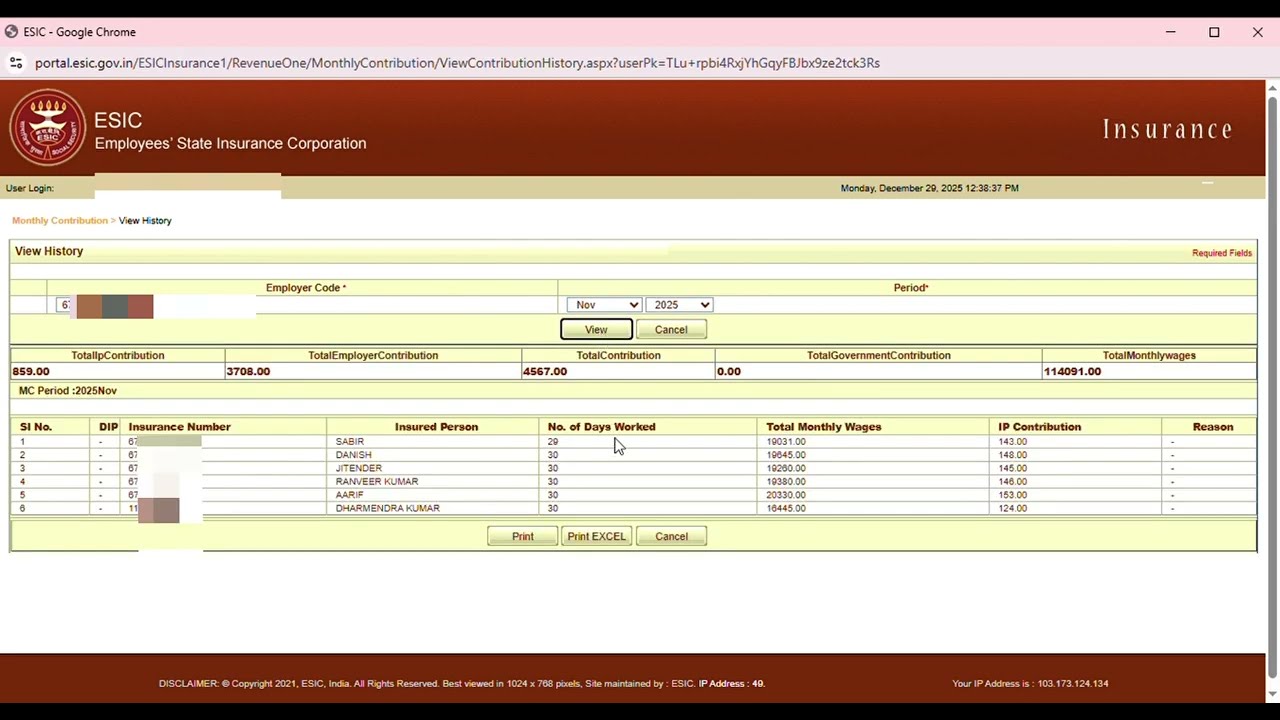
Task: Select insured person DHARMENDRA KUMAR
Action: pos(388,508)
